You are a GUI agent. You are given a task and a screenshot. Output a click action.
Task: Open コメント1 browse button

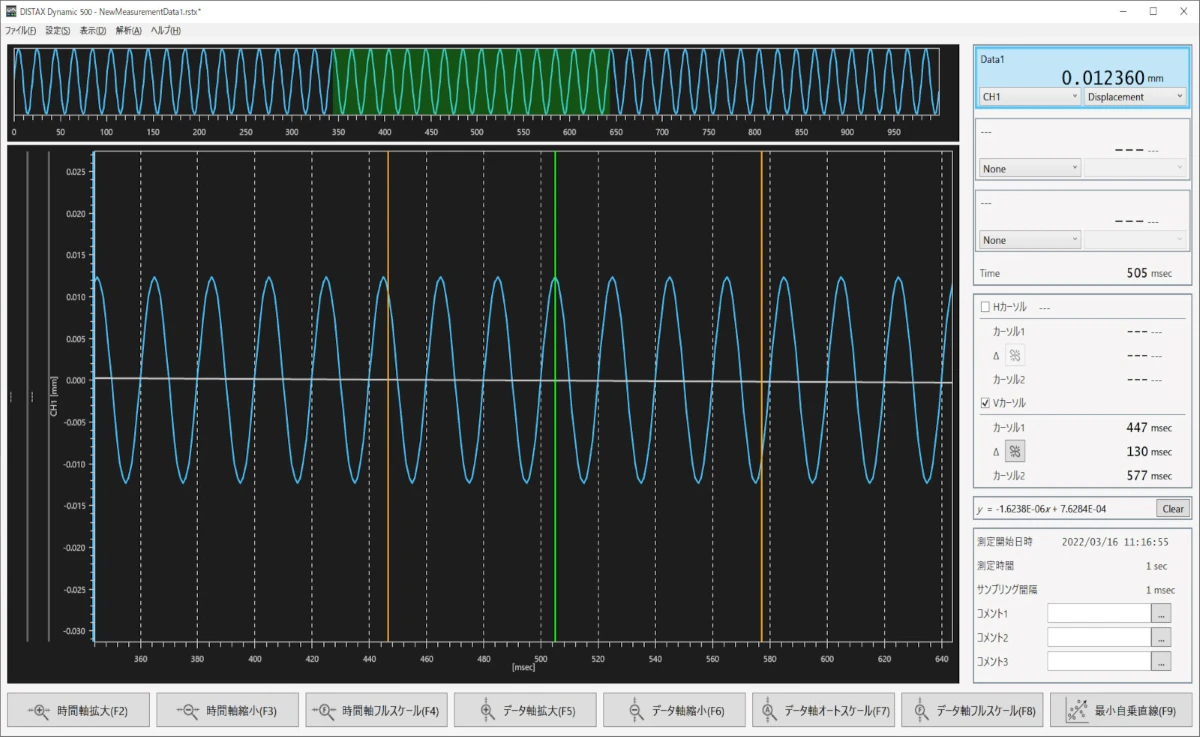tap(1161, 613)
